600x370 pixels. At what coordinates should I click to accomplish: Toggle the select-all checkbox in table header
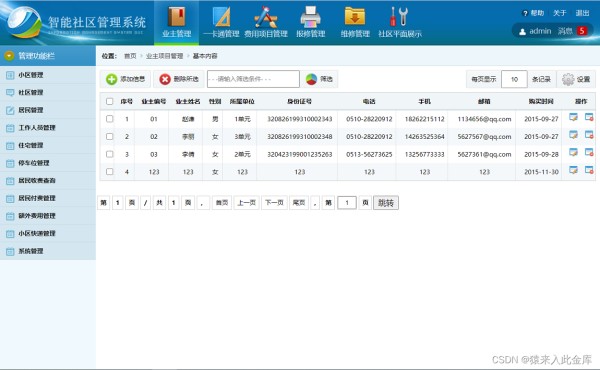pyautogui.click(x=109, y=101)
